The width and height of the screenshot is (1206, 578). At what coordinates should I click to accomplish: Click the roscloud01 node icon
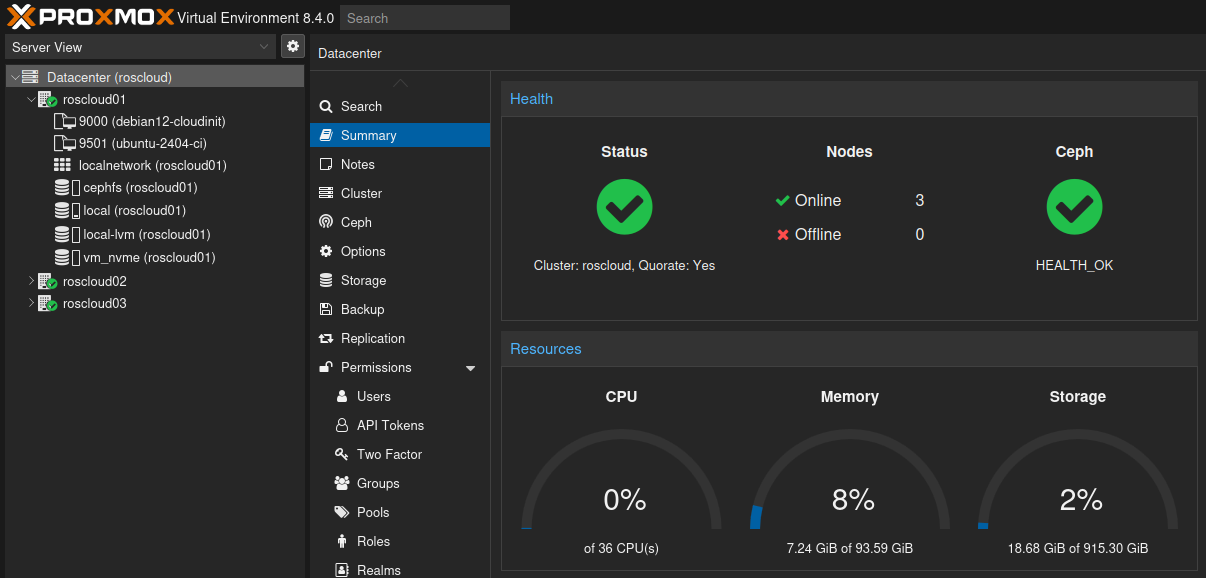[x=47, y=100]
